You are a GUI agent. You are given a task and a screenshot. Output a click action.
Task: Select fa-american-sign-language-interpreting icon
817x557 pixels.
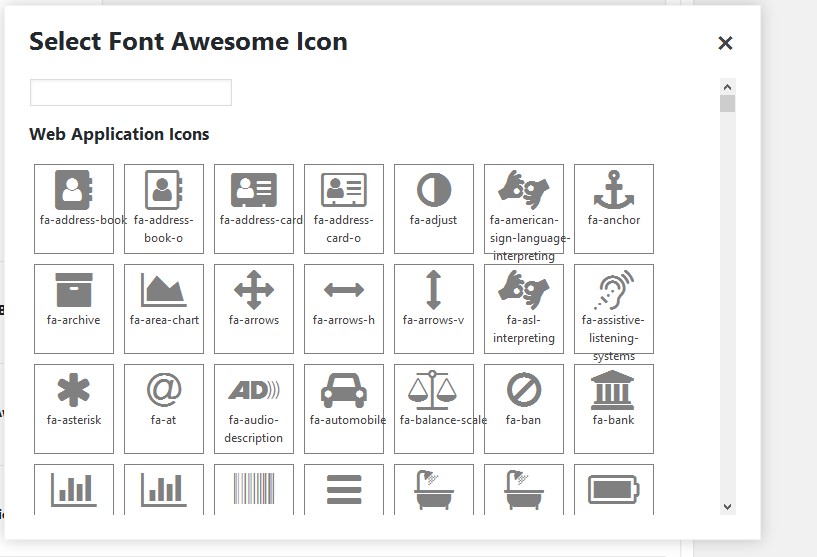[x=524, y=209]
